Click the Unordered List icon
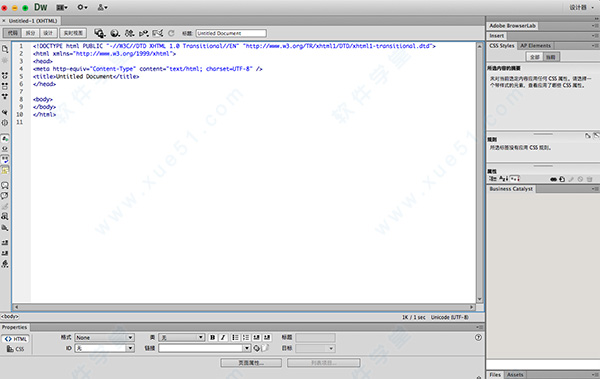The height and width of the screenshot is (379, 600). point(235,338)
